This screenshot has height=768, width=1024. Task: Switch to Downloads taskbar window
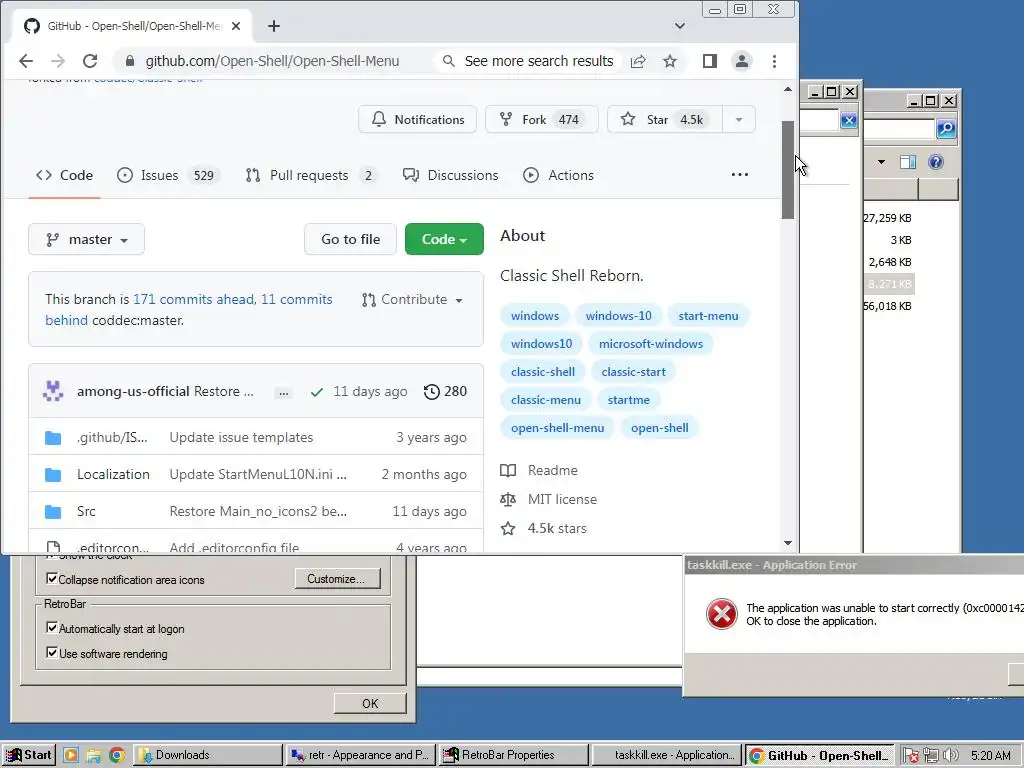coord(208,755)
